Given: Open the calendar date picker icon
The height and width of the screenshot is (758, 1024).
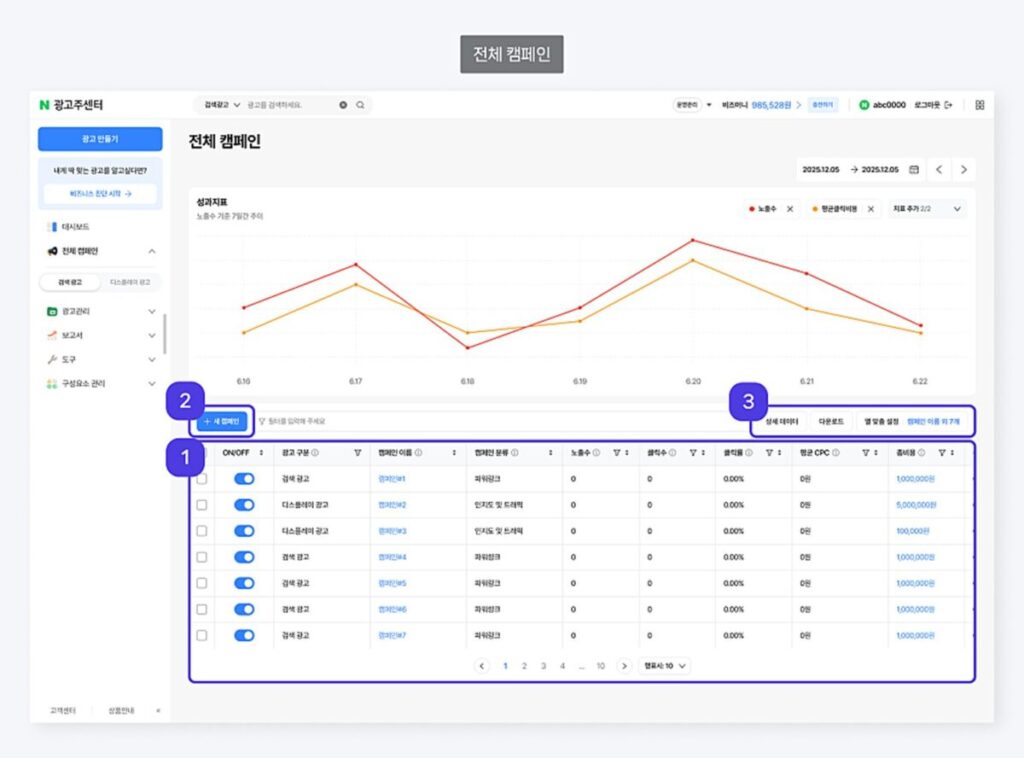Looking at the screenshot, I should pyautogui.click(x=913, y=169).
